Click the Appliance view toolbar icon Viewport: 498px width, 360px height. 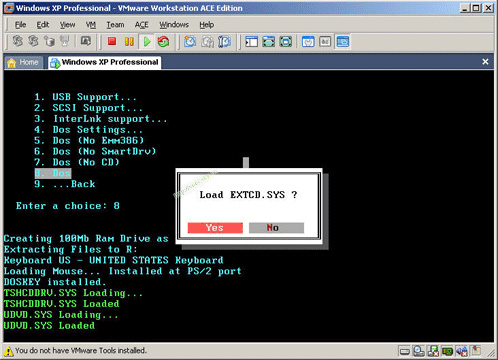click(325, 41)
